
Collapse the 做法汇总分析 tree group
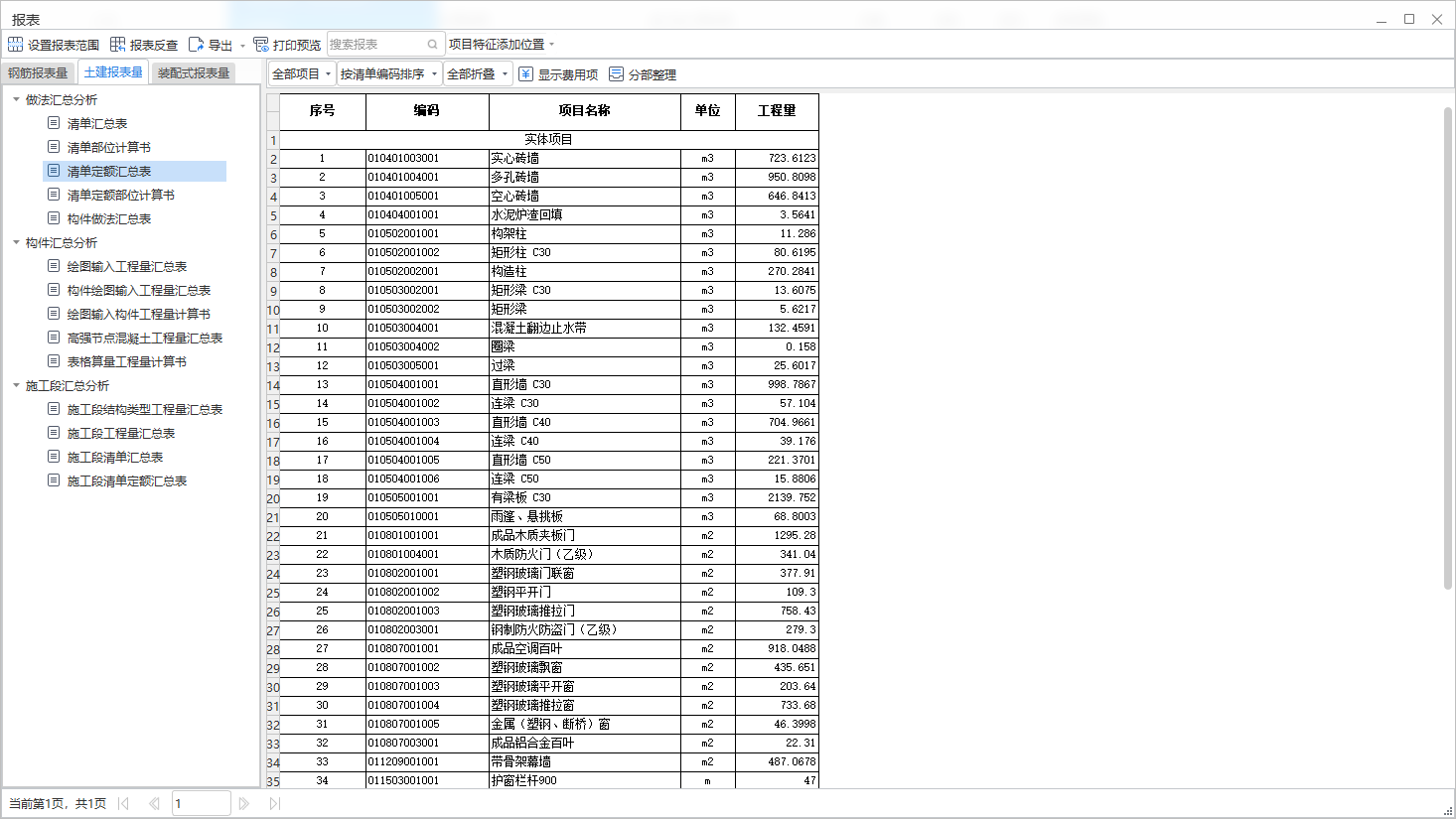pyautogui.click(x=16, y=99)
